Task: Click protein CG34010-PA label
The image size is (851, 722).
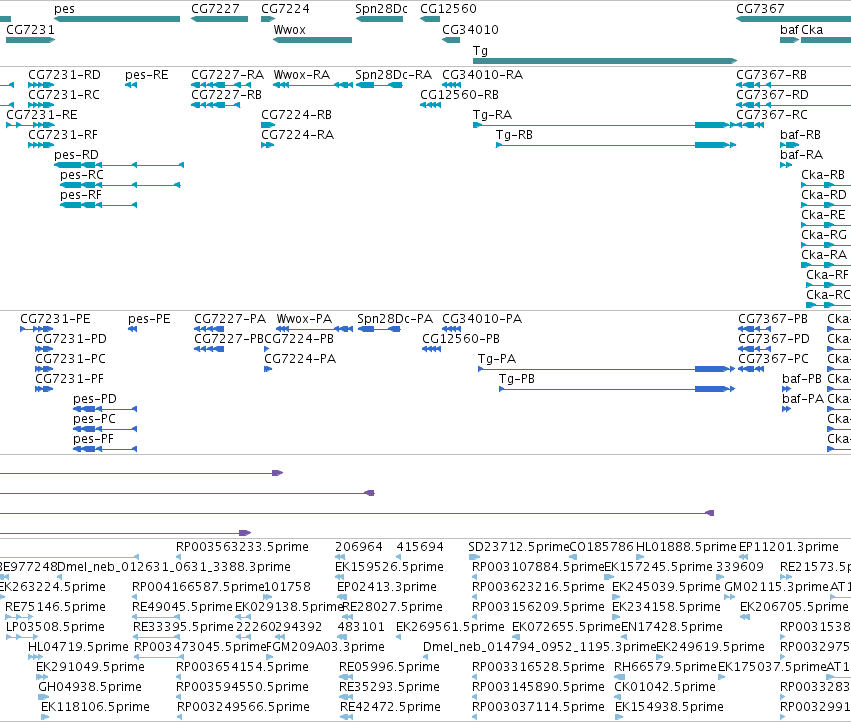Action: point(482,319)
